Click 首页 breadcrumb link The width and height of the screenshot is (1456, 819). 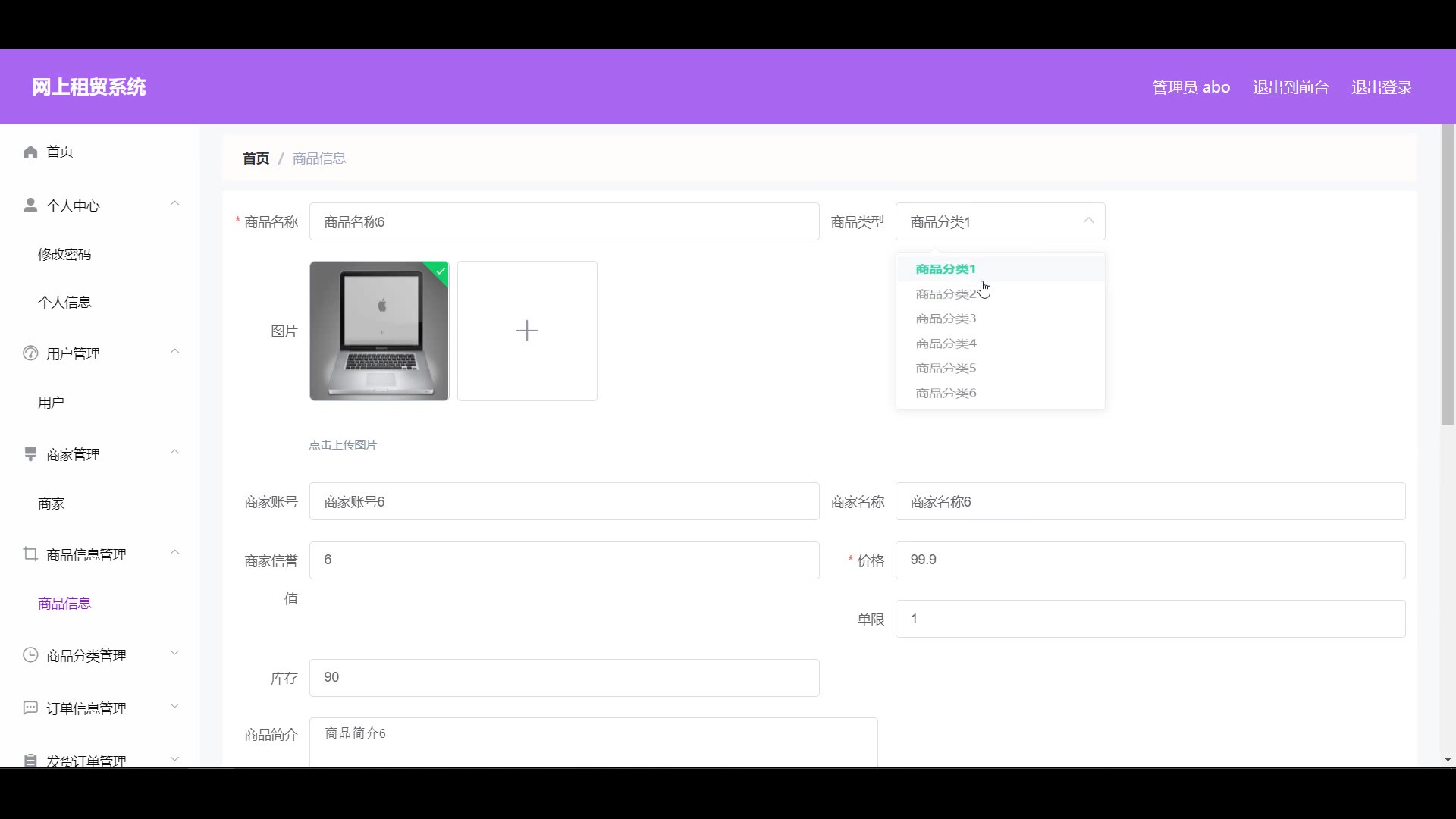pos(256,158)
